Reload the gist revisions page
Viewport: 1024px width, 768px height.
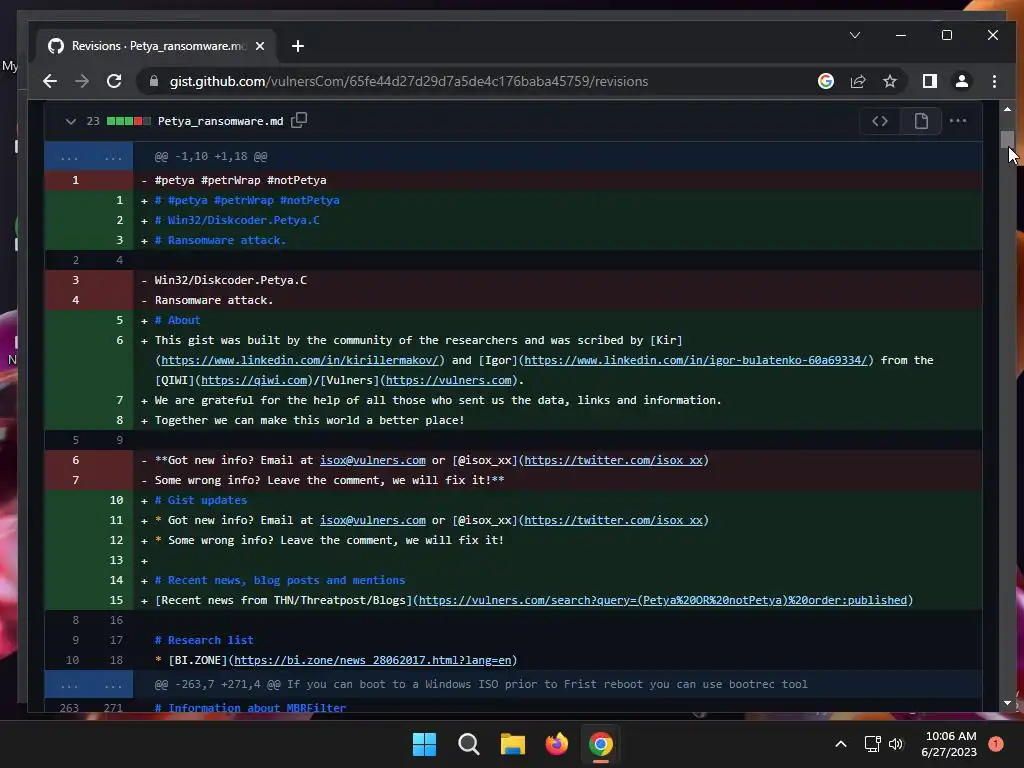coord(114,81)
